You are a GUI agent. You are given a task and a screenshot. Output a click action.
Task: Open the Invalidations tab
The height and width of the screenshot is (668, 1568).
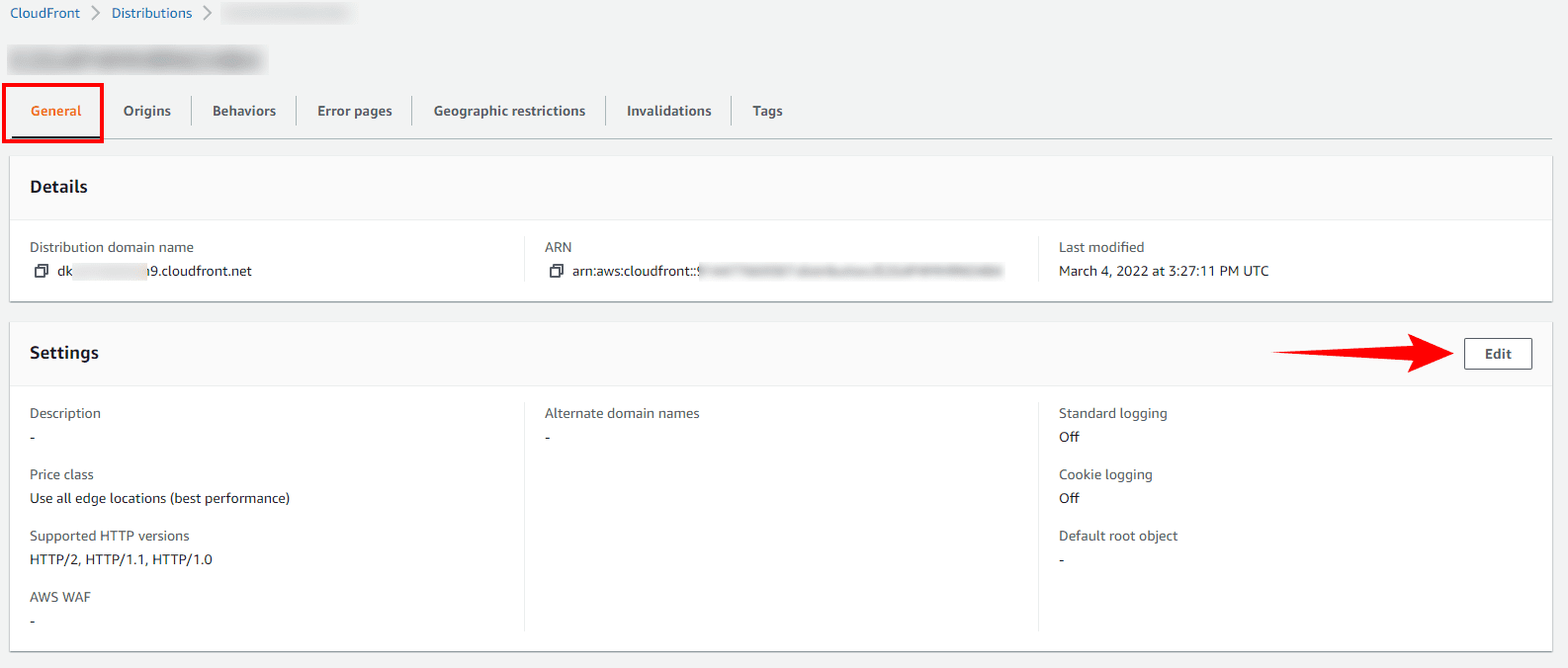click(x=669, y=111)
